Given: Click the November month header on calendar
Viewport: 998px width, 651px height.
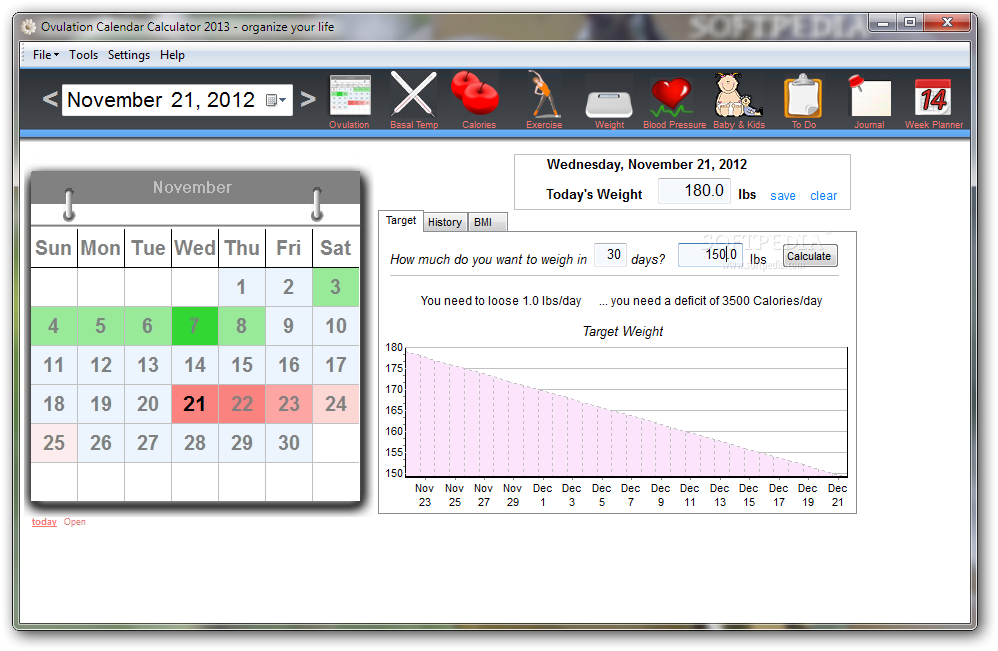Looking at the screenshot, I should [192, 188].
